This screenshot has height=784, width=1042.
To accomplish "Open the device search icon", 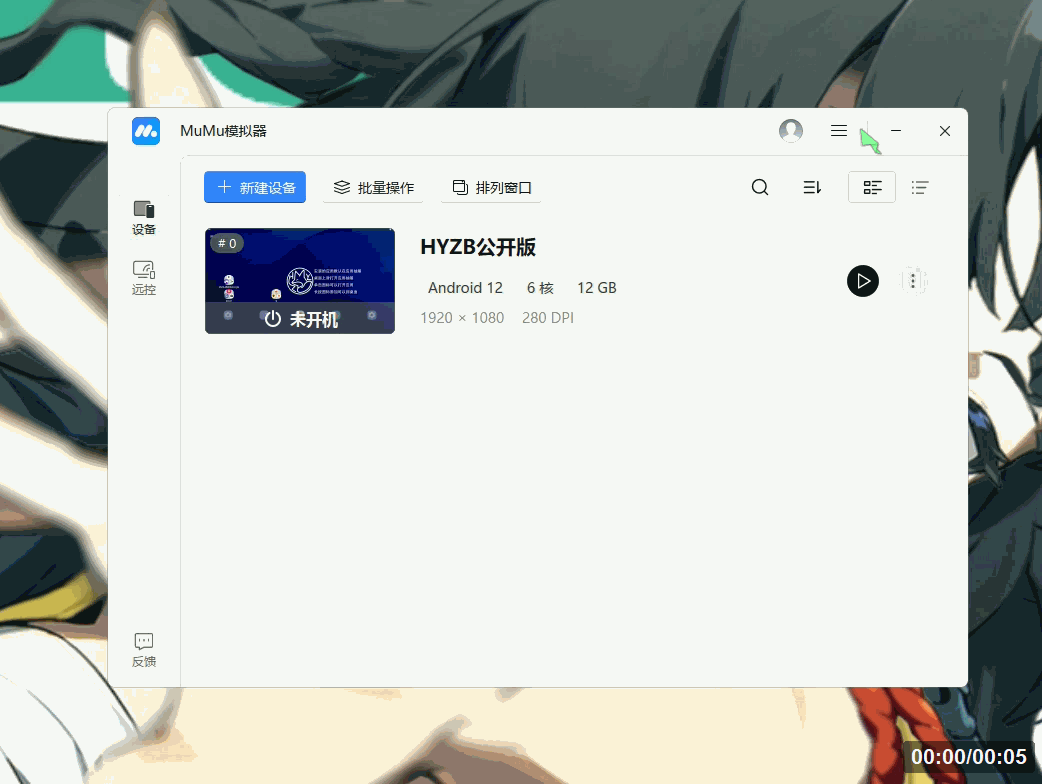I will coord(760,187).
